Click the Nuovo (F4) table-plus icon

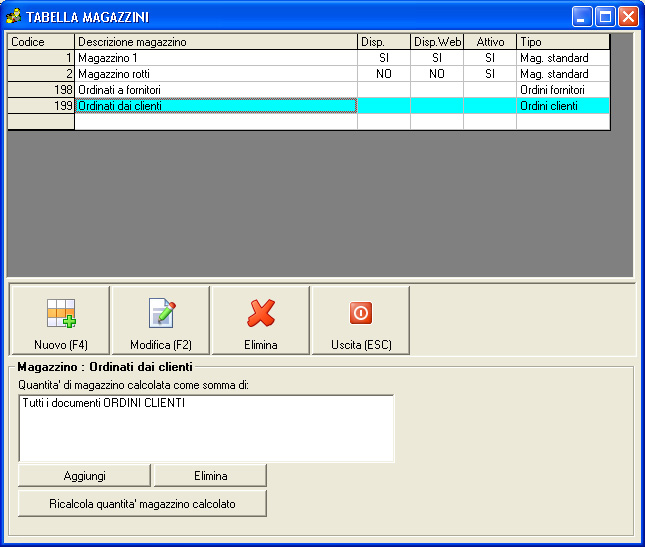(x=61, y=313)
